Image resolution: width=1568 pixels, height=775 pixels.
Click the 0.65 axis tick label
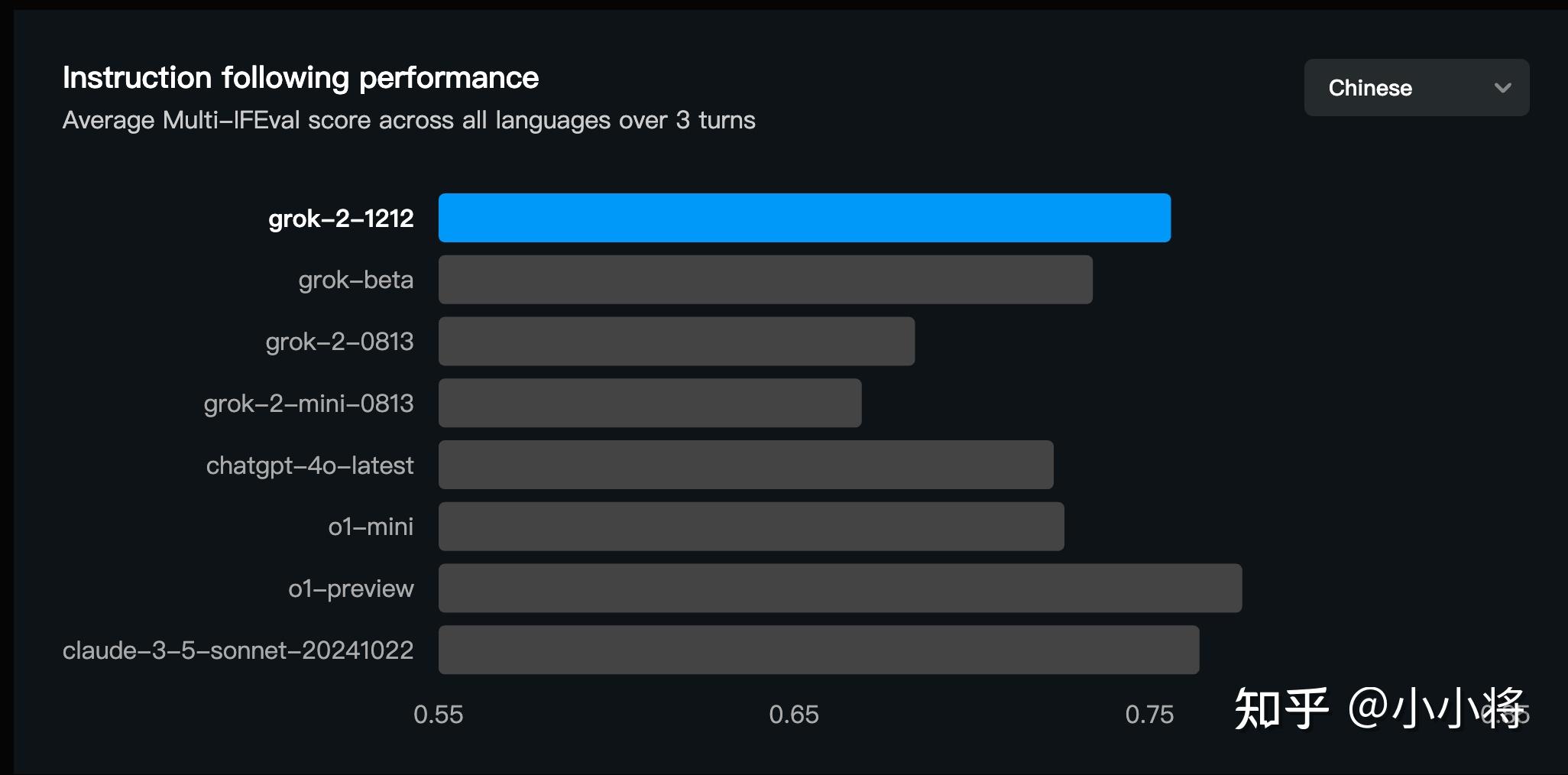tap(793, 715)
